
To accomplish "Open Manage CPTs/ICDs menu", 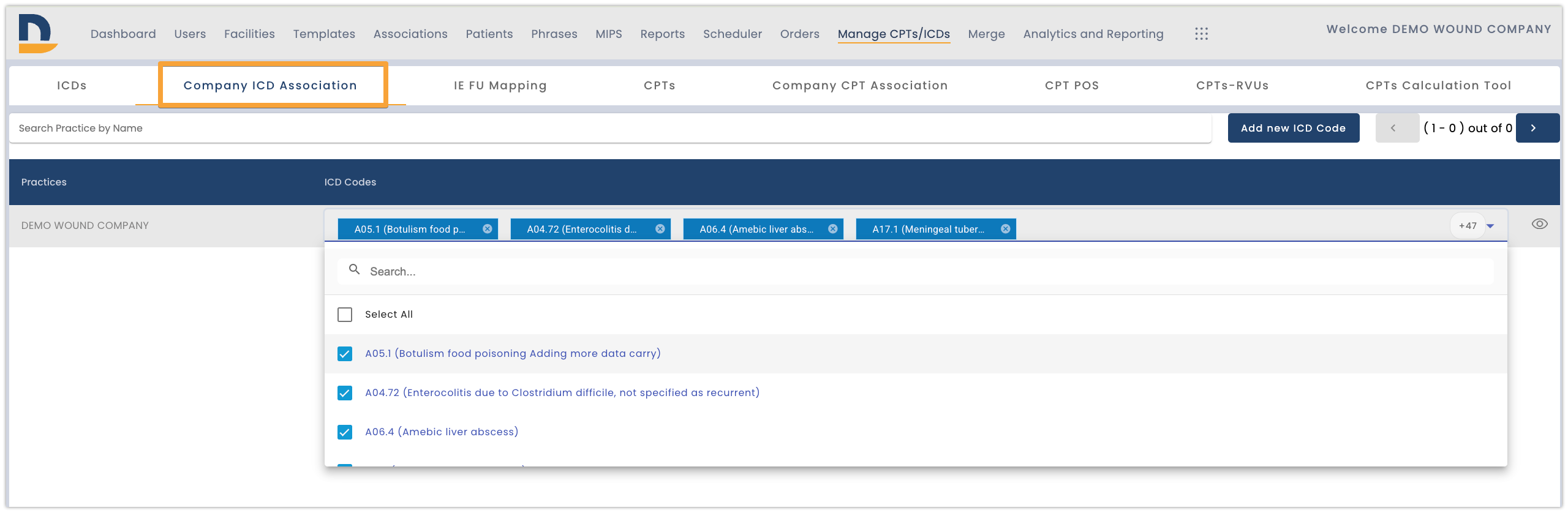I will click(894, 34).
